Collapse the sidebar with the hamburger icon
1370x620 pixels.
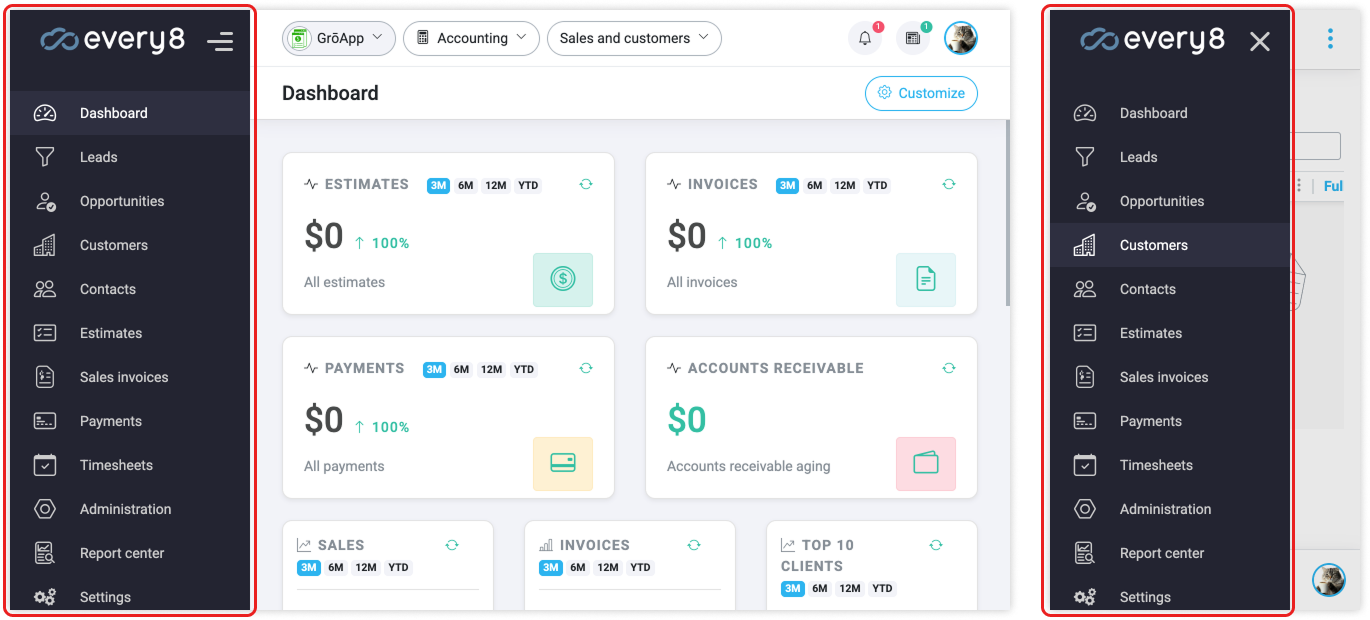coord(220,41)
